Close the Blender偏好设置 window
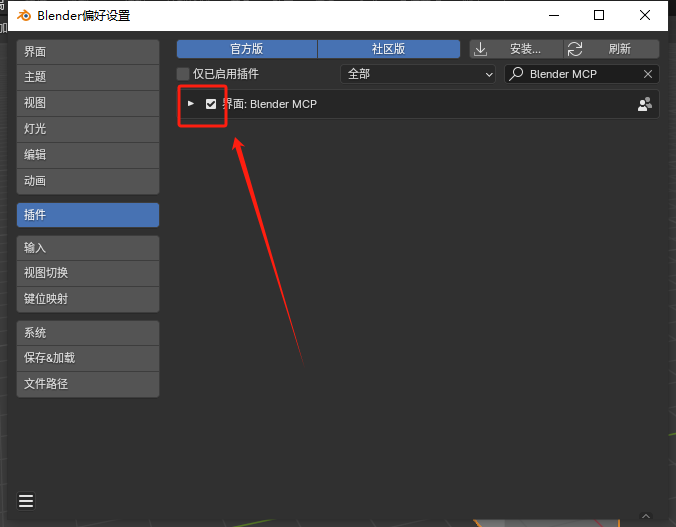Screen dimensions: 676x527 [645, 16]
